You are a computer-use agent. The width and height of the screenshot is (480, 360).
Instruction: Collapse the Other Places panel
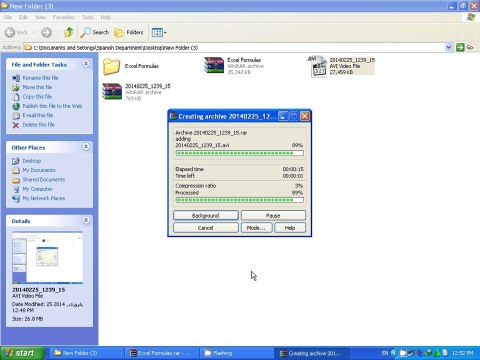(x=86, y=147)
